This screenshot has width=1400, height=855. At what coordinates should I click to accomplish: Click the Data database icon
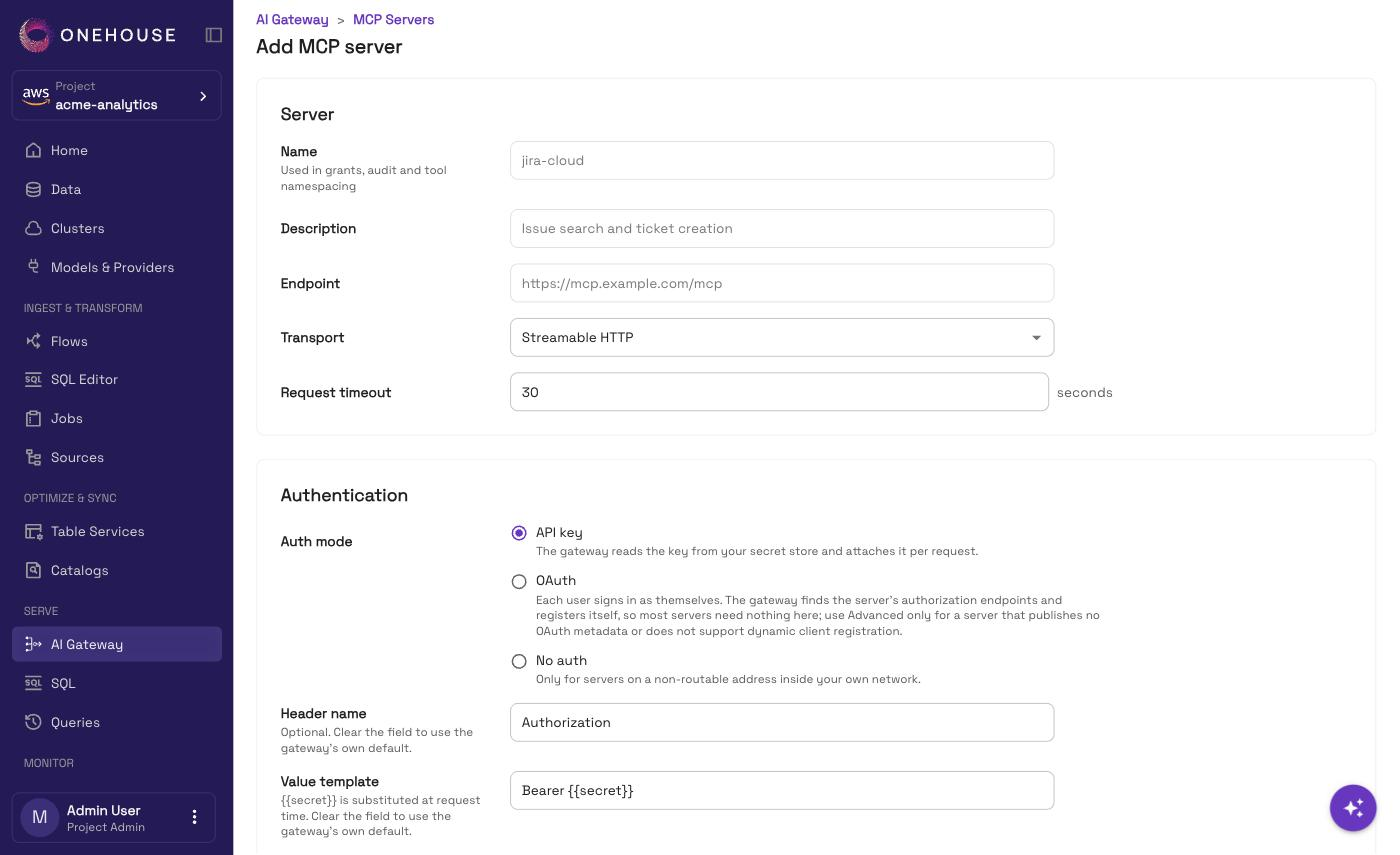(33, 189)
